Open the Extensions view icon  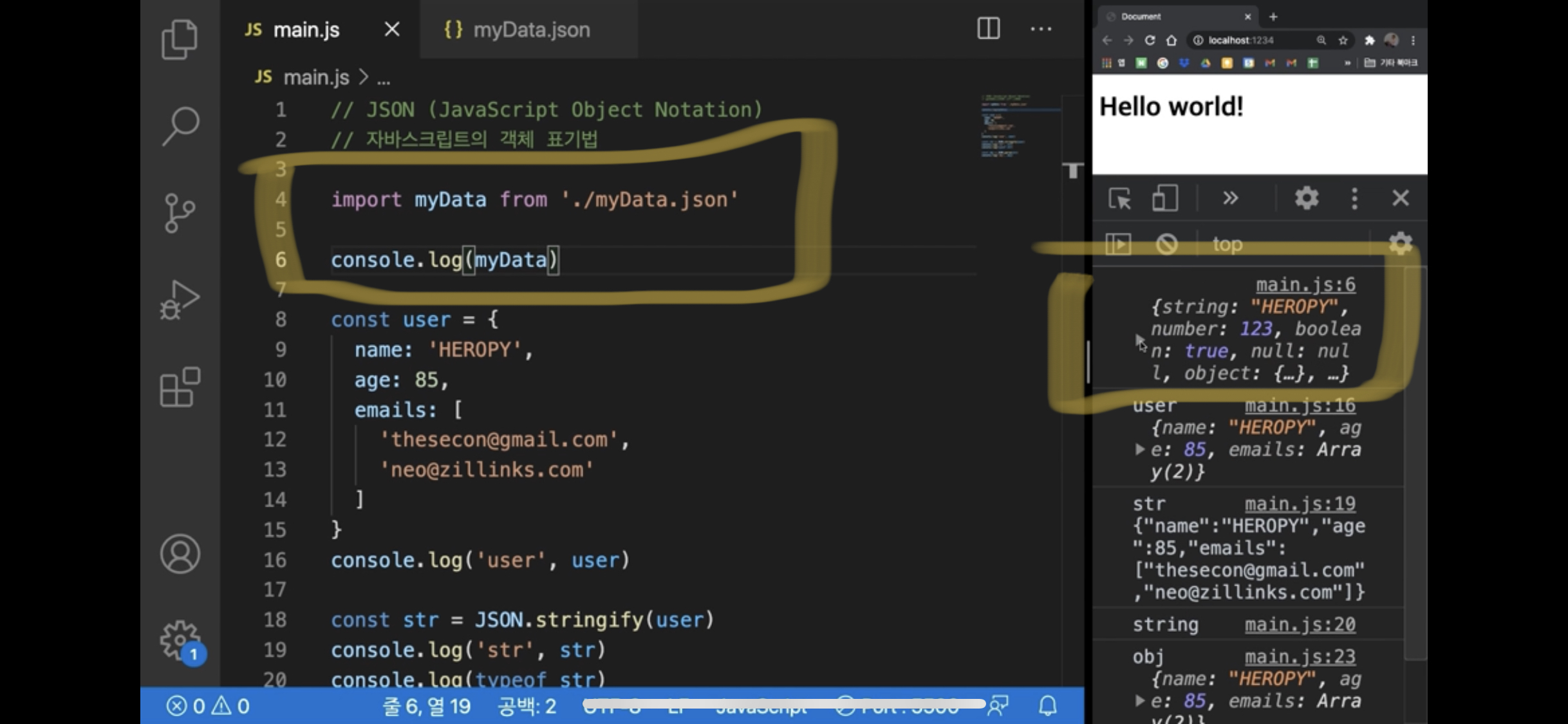click(180, 387)
